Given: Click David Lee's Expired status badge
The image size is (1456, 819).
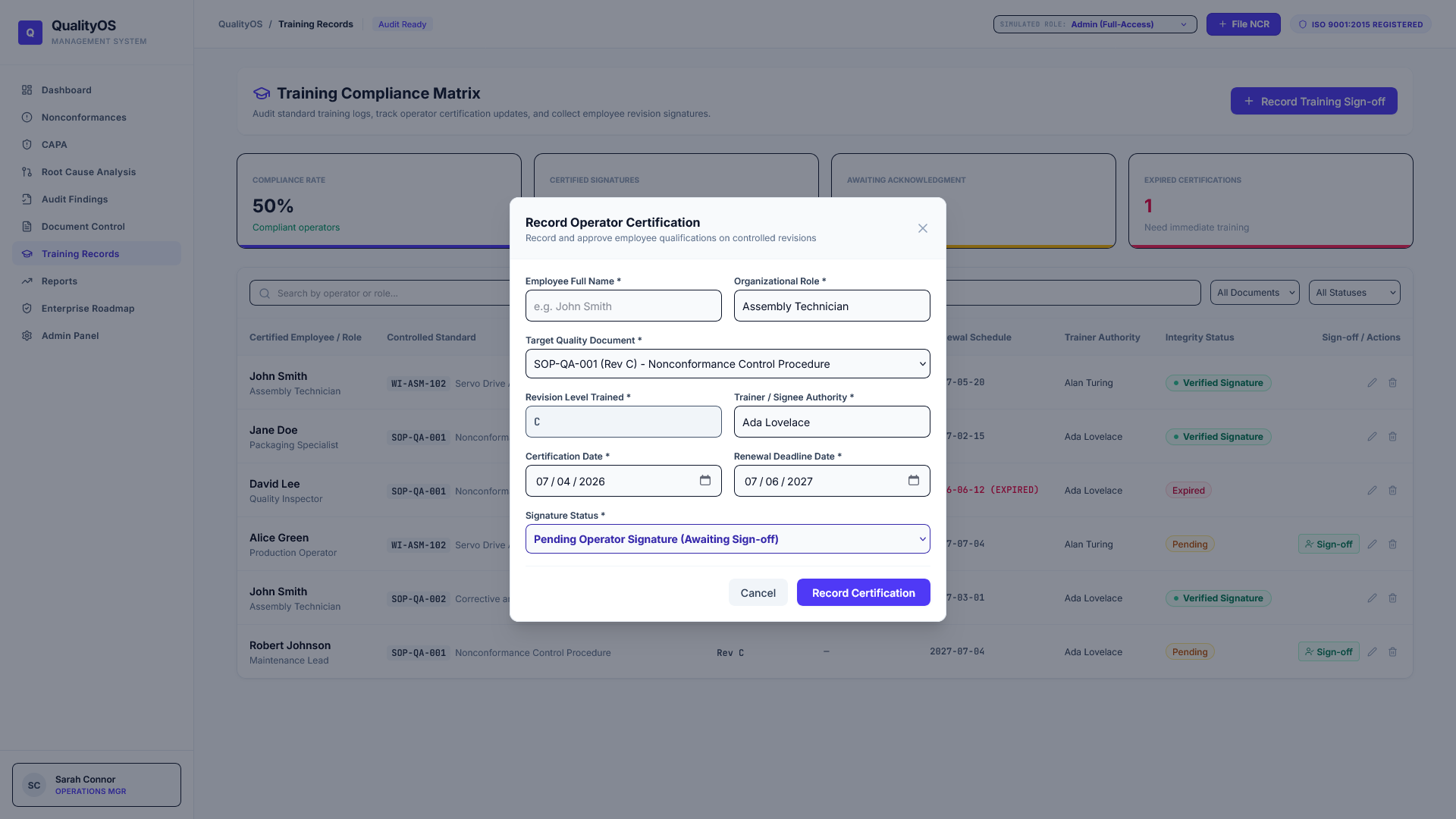Looking at the screenshot, I should pos(1188,491).
